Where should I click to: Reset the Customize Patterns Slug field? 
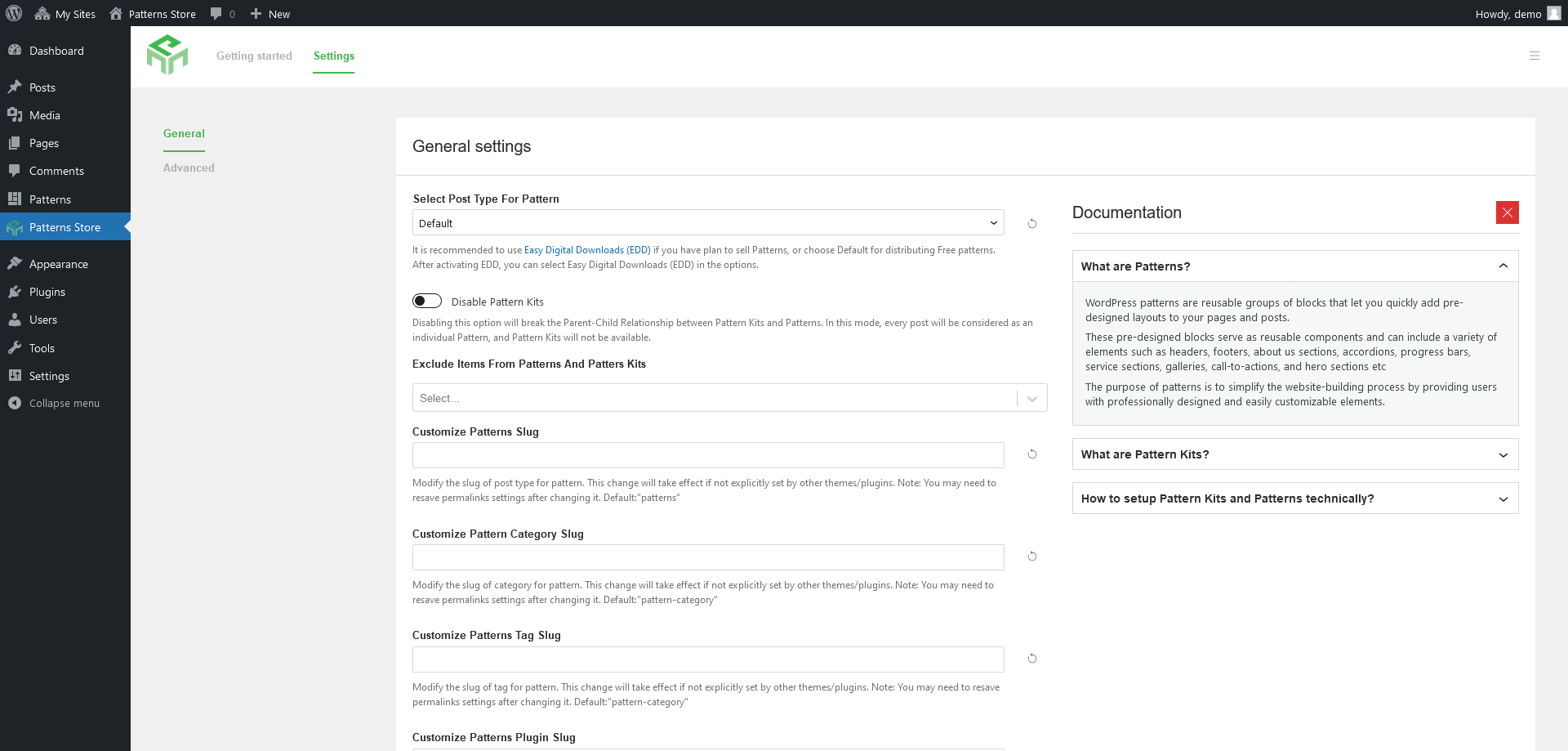(1032, 454)
